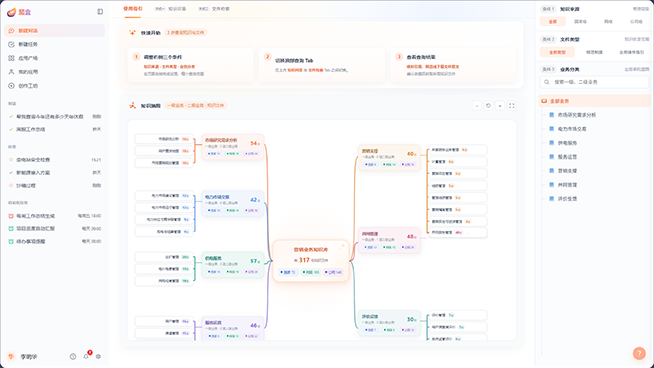Image resolution: width=654 pixels, height=368 pixels.
Task: Open automation 项目进度自动汇报
Action: pos(55,229)
